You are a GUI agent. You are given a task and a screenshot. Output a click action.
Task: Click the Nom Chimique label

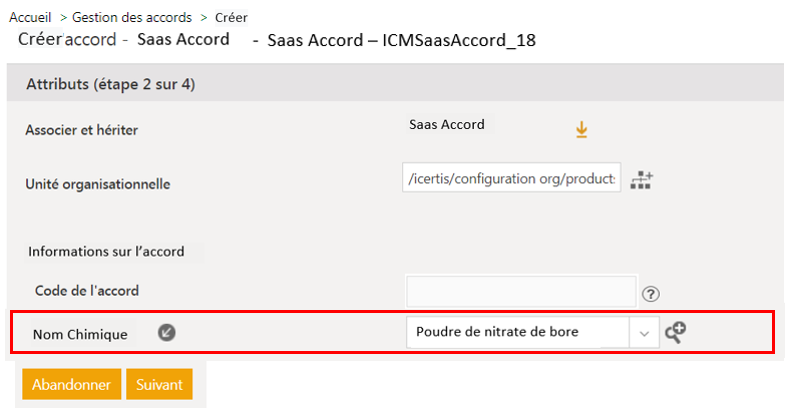pos(80,334)
